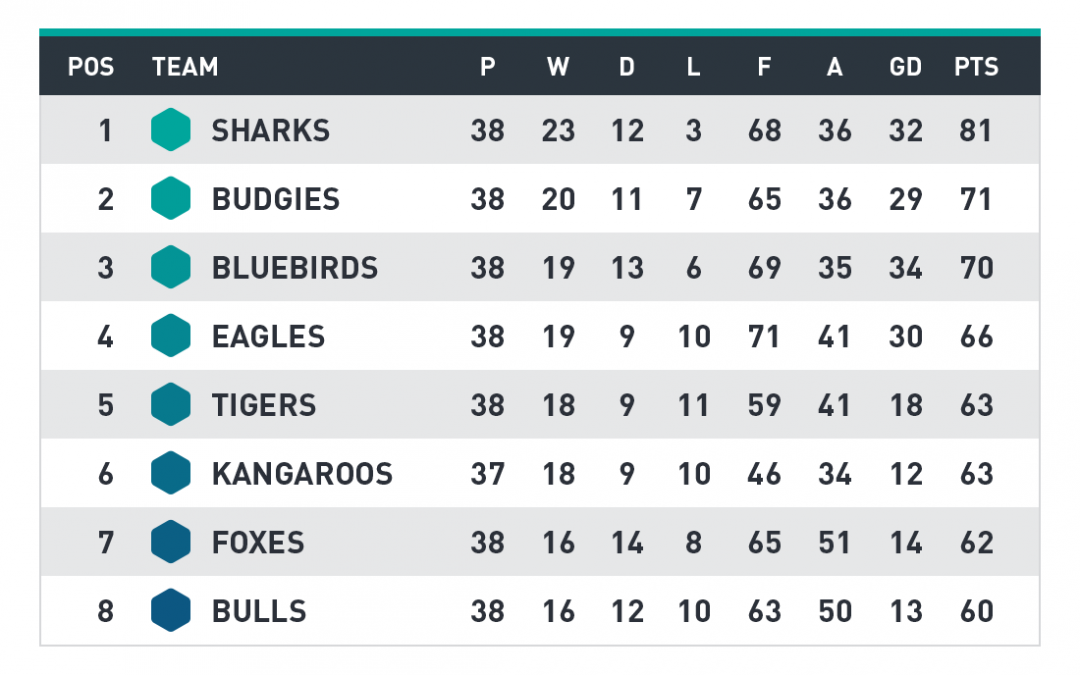This screenshot has height=675, width=1080.
Task: Click the Bulls position number 8
Action: 105,611
